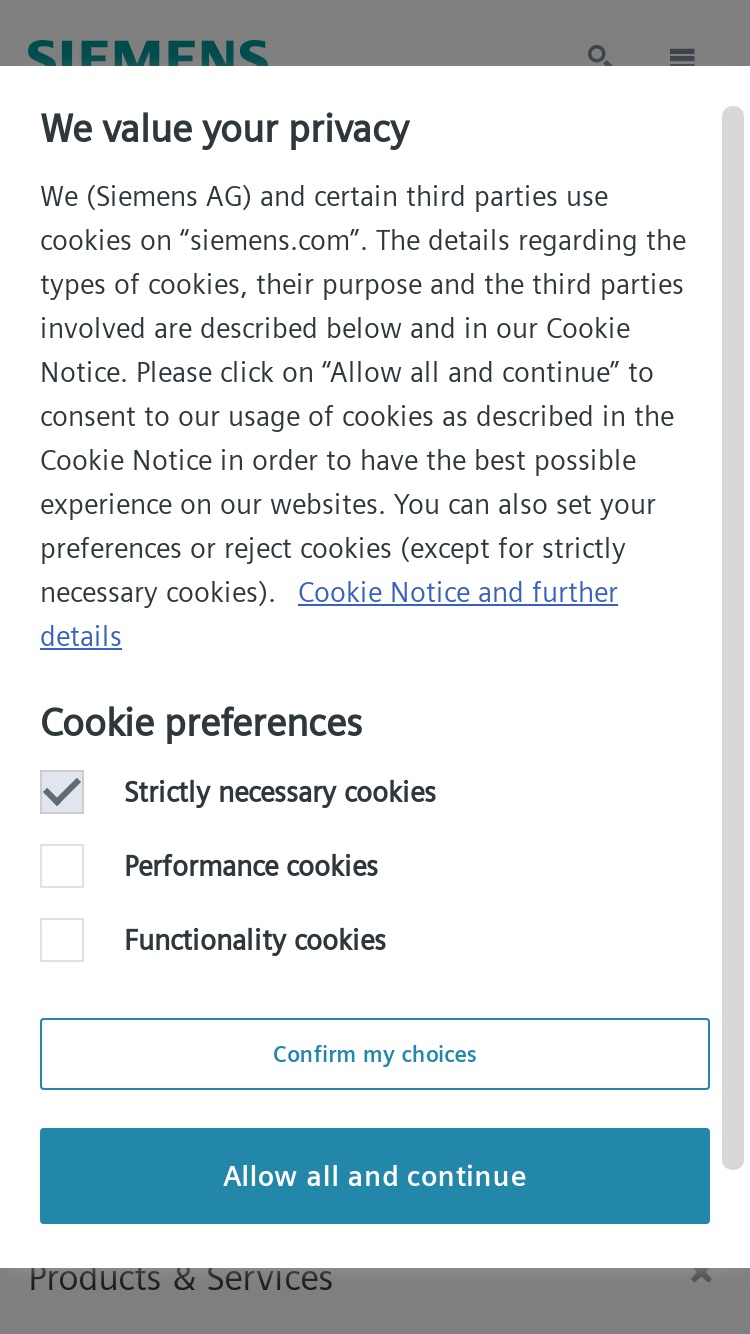The height and width of the screenshot is (1334, 750).
Task: Open the hamburger menu icon
Action: 682,57
